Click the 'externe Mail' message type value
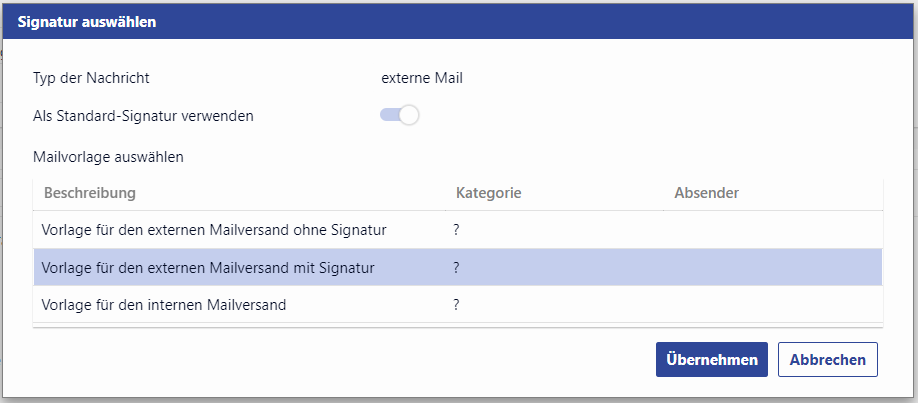This screenshot has width=918, height=403. 423,77
